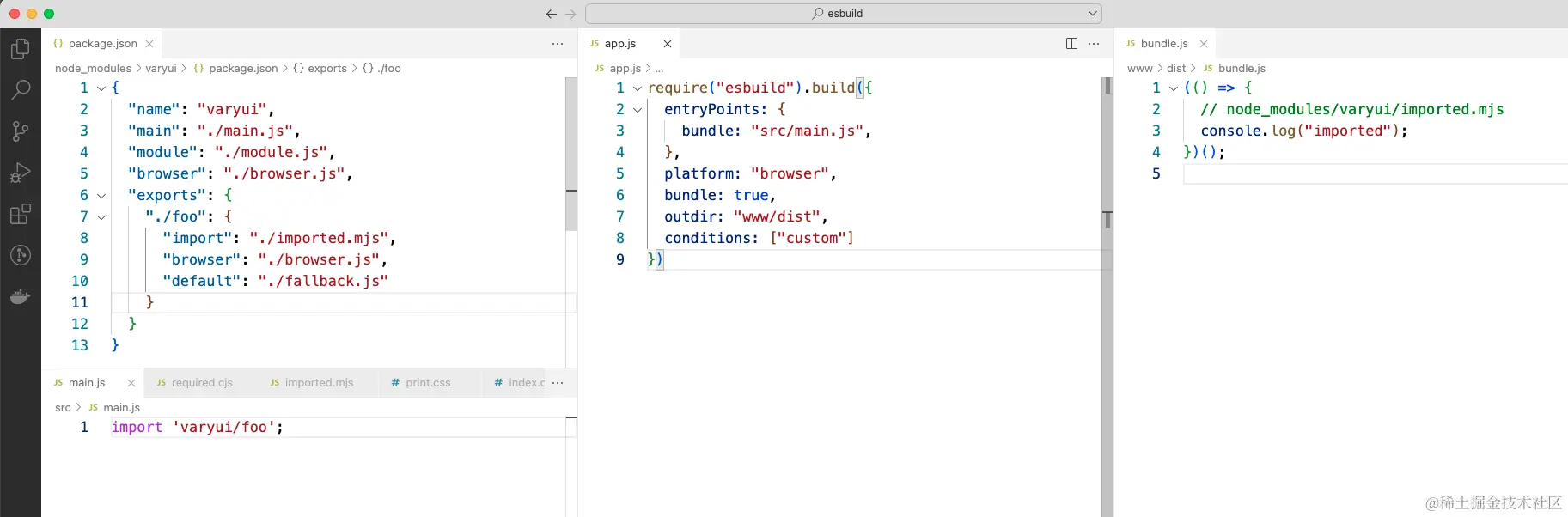The width and height of the screenshot is (1568, 517).
Task: Collapse the "./foo" fold on line 7
Action: coord(101,217)
